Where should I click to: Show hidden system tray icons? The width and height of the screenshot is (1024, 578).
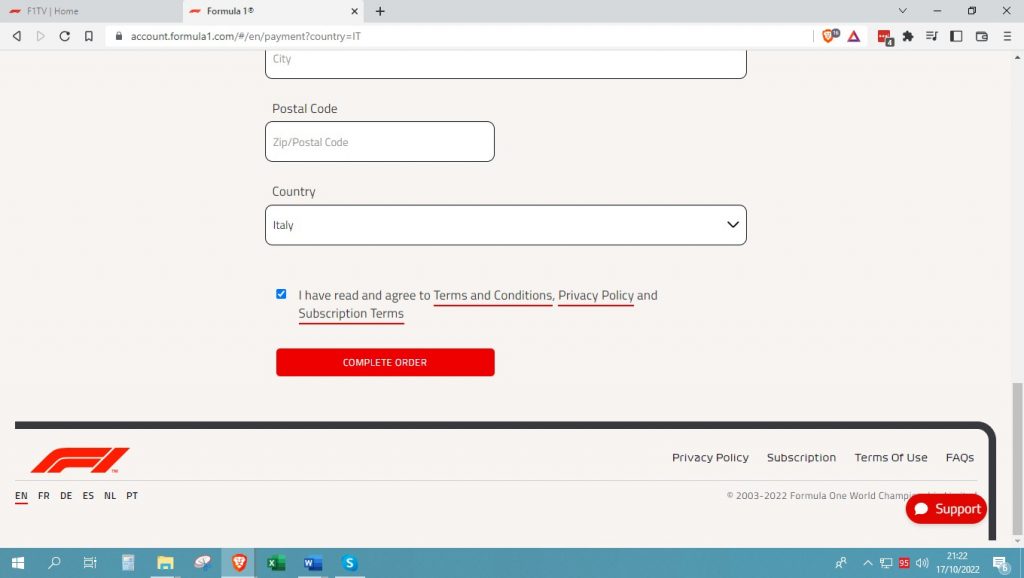tap(867, 563)
